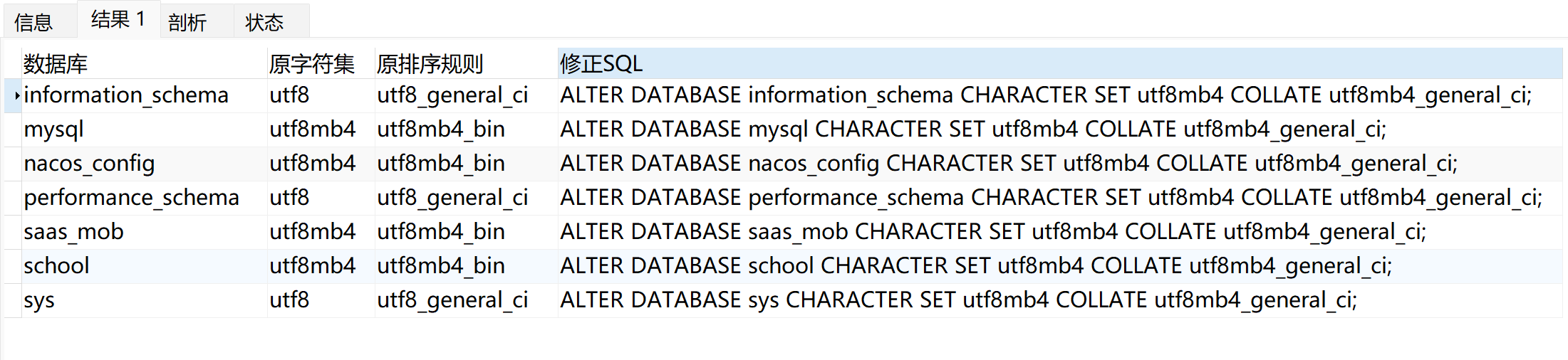This screenshot has width=1568, height=360.
Task: Click the current row arrow indicator
Action: click(x=16, y=95)
